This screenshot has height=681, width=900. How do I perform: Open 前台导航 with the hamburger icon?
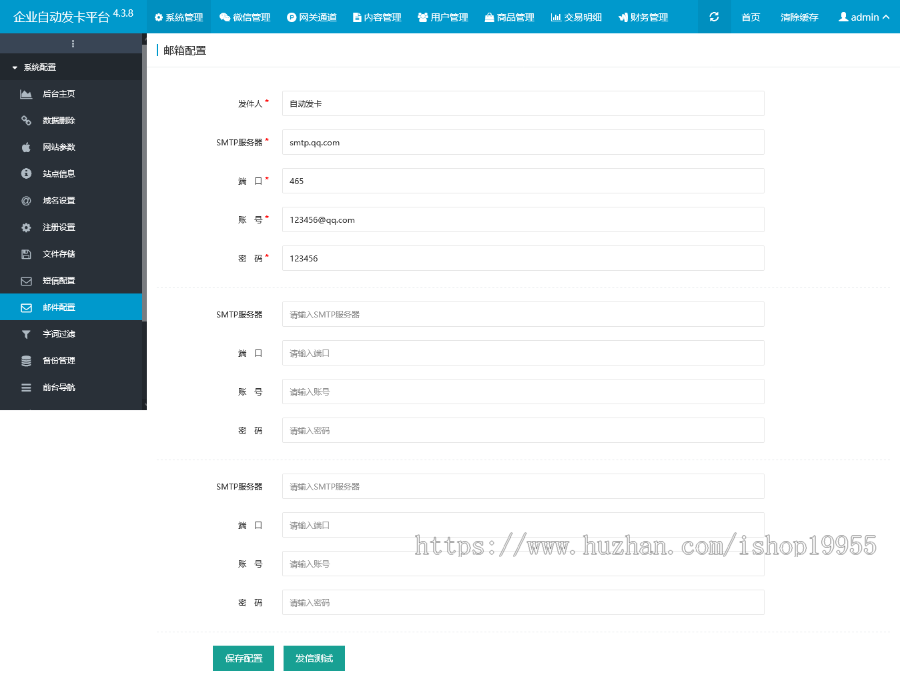(71, 388)
